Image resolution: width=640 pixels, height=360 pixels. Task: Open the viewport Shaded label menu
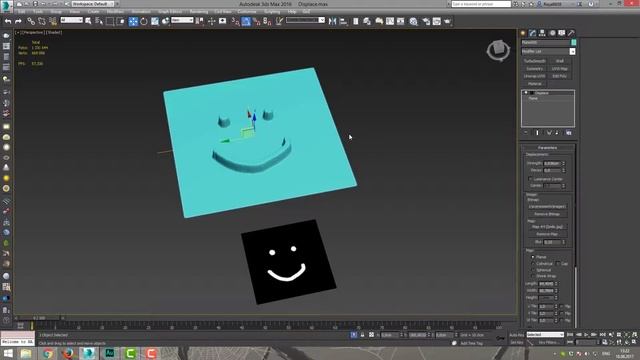click(x=54, y=32)
